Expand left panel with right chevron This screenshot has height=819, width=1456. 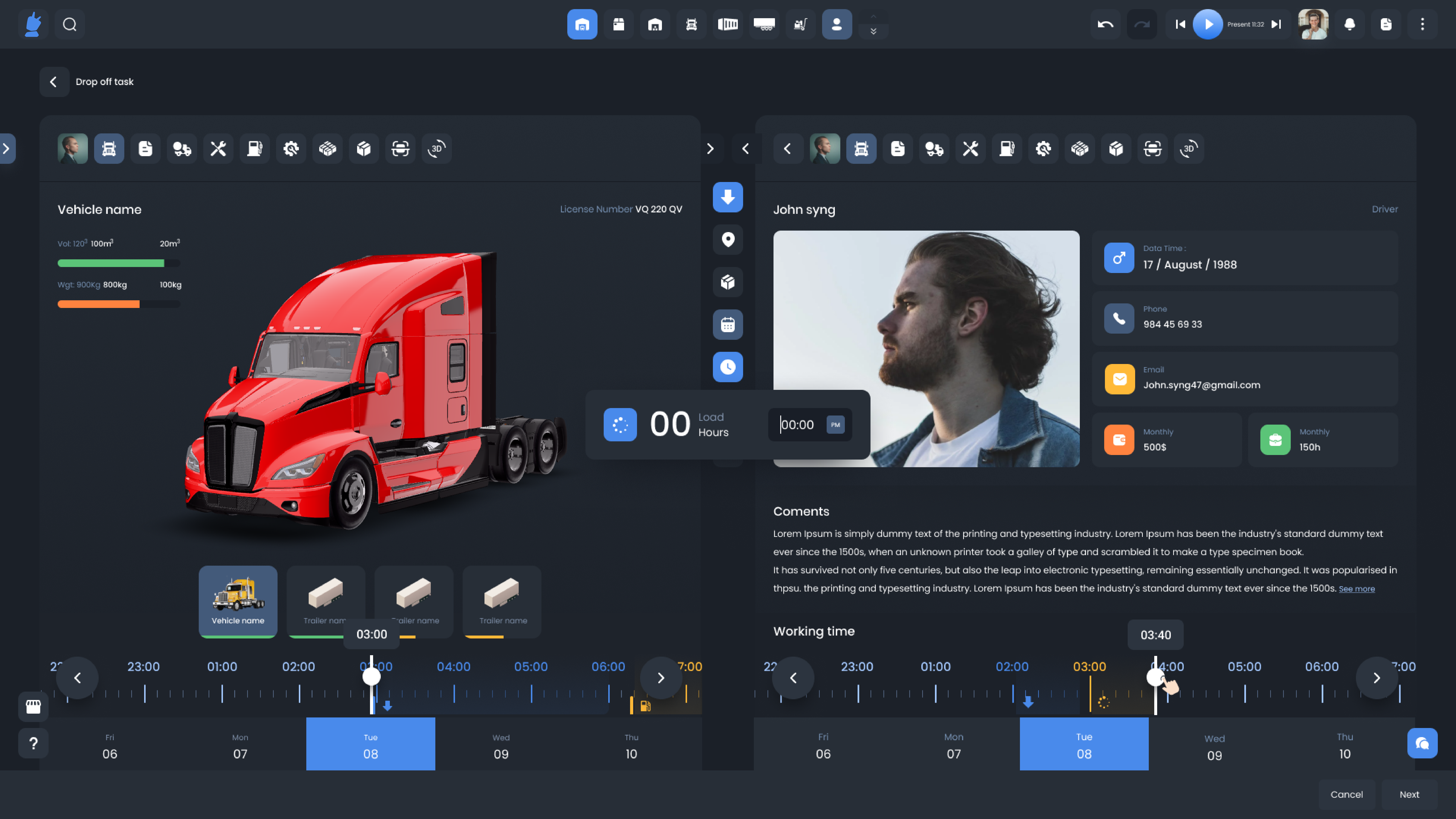point(711,149)
